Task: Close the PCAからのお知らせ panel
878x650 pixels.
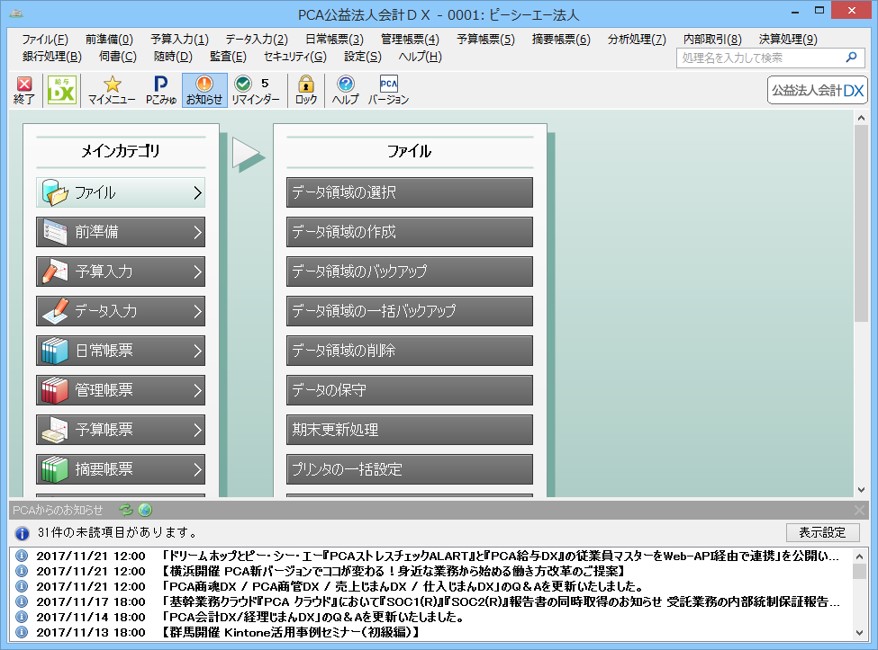Action: [x=859, y=510]
